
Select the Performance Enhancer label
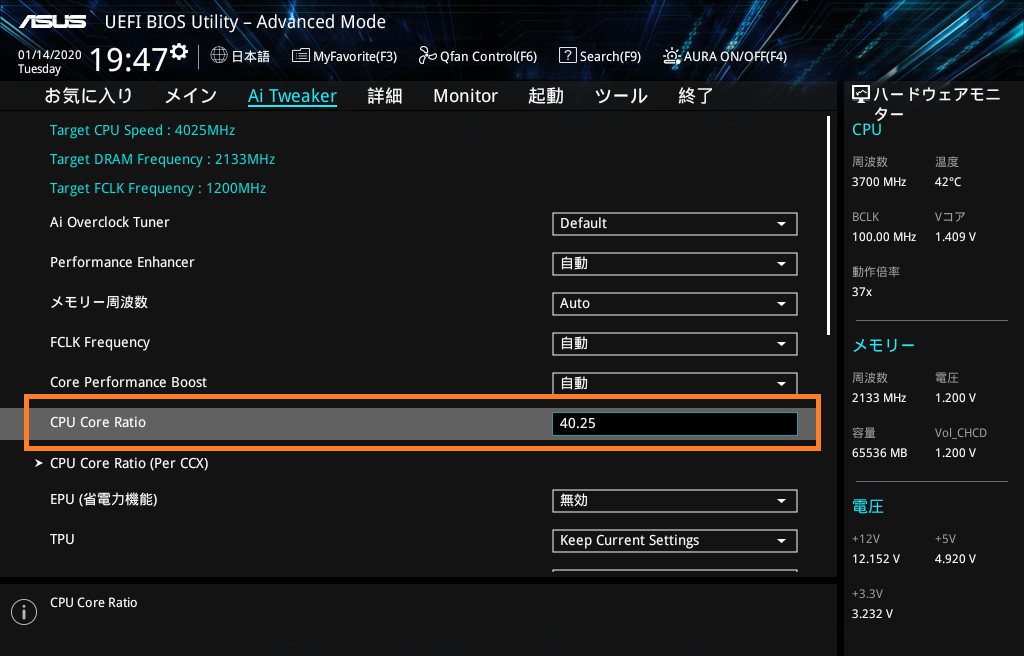pos(122,262)
